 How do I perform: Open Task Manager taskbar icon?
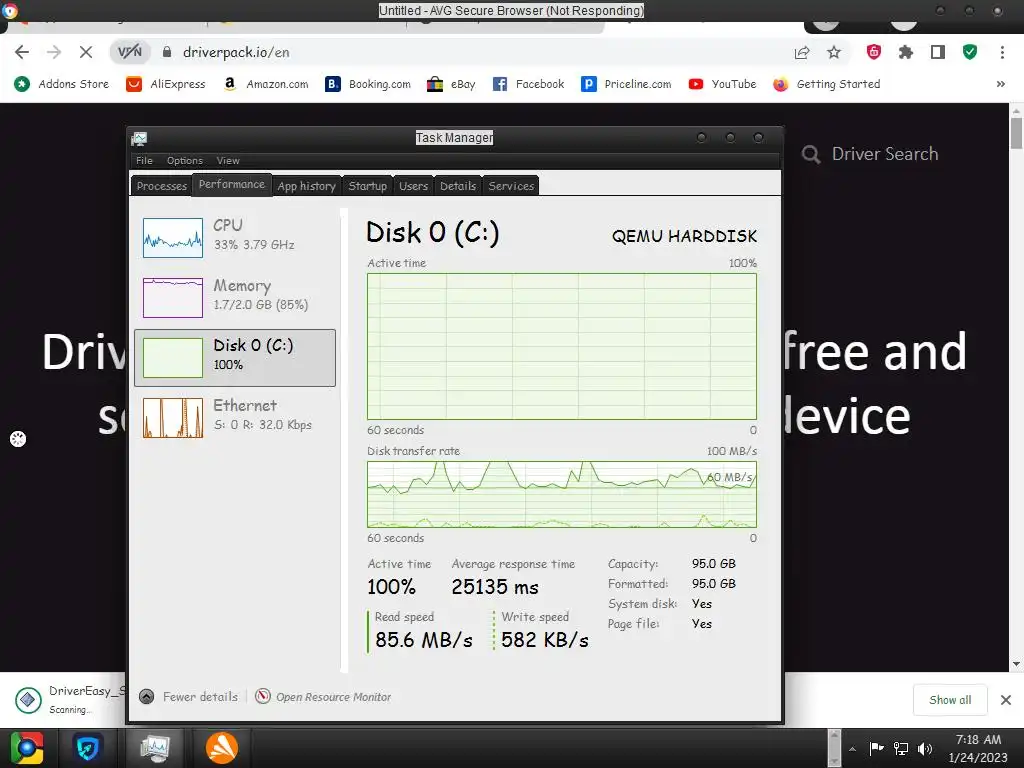coord(155,748)
